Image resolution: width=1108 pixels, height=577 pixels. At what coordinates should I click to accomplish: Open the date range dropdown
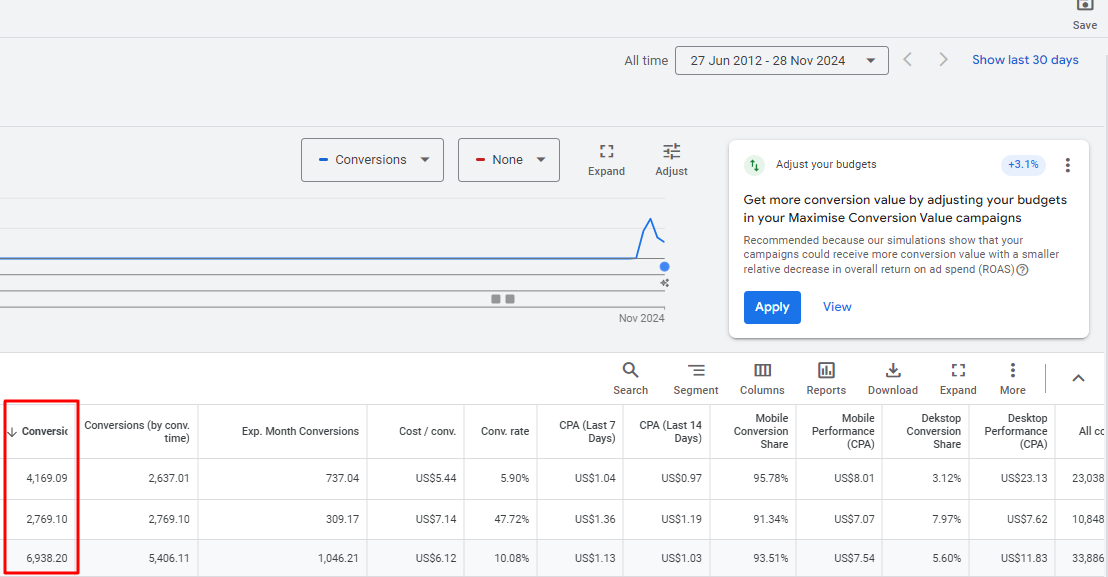click(782, 61)
